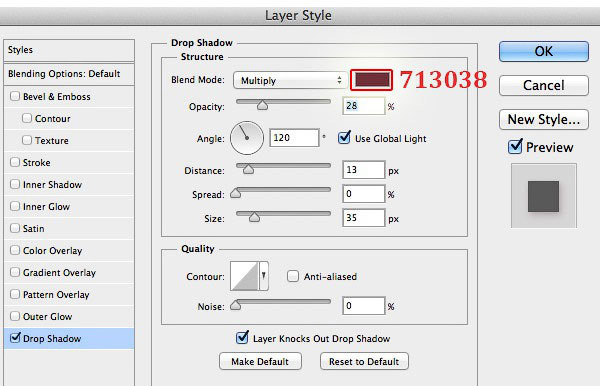Click Make Default button
Screen dimensions: 600x386
pos(260,361)
